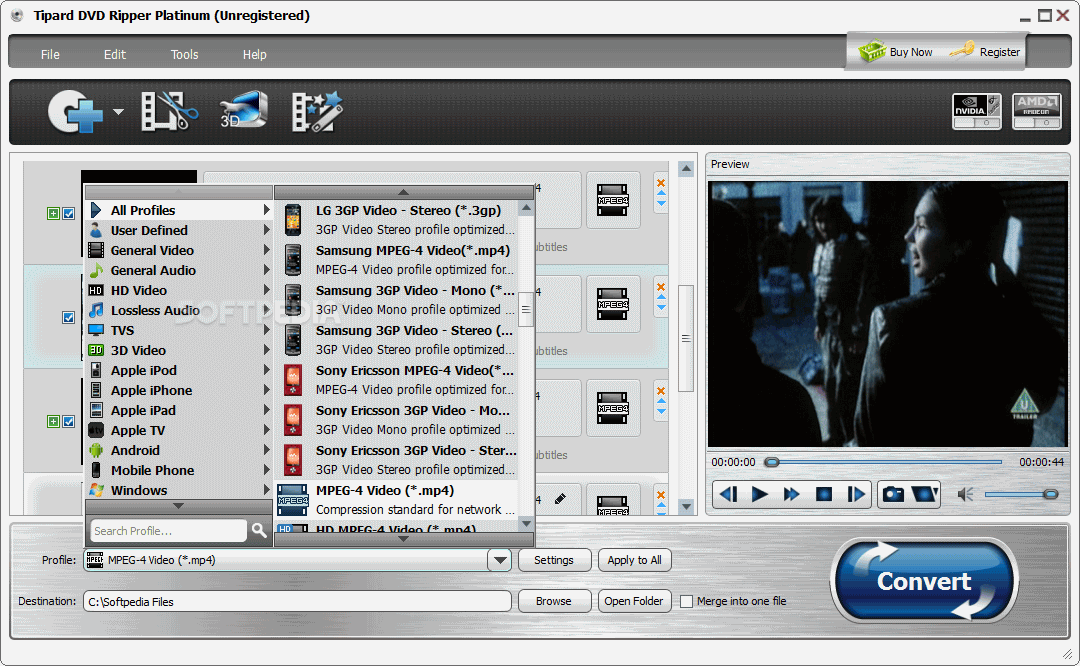1080x666 pixels.
Task: Stop the preview playback
Action: point(824,494)
